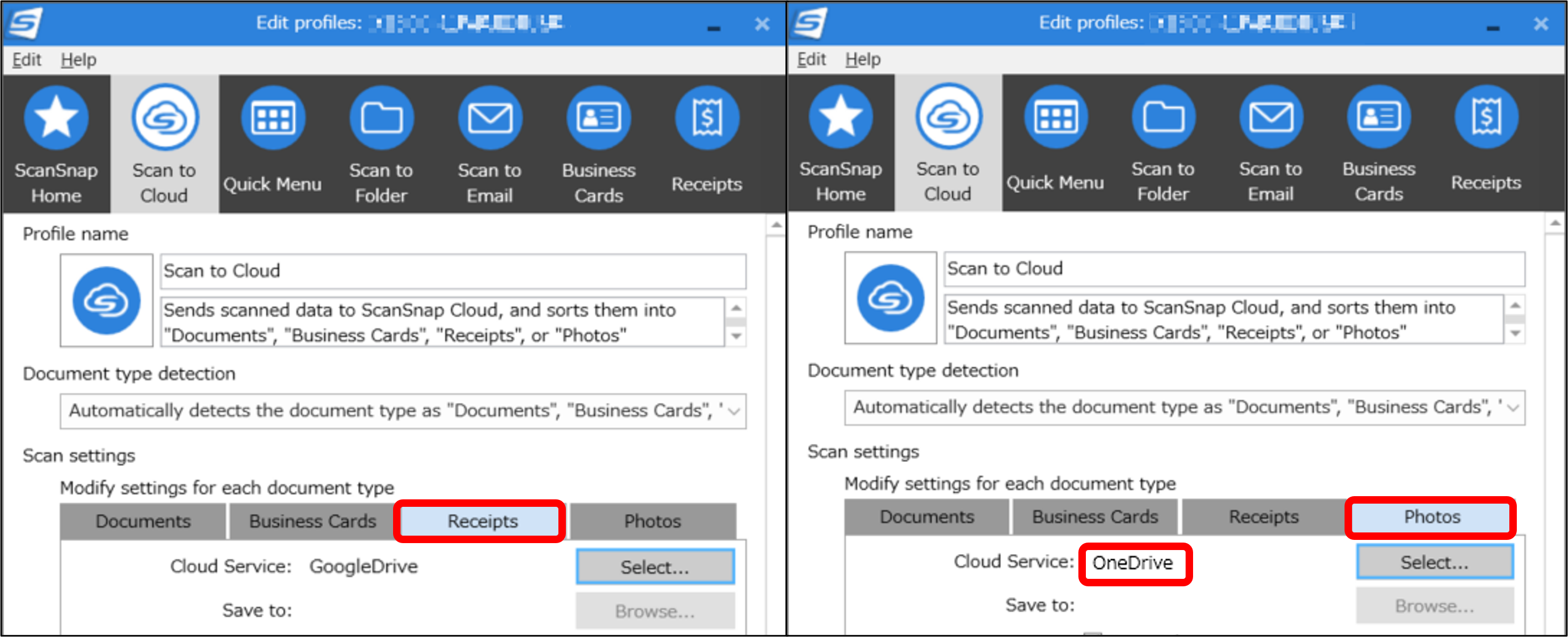1568x637 pixels.
Task: Select Scan to Cloud profile in right window
Action: tap(948, 144)
